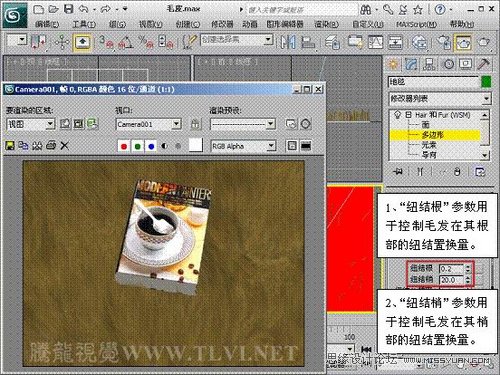Viewport: 500px width, 375px height.
Task: Open the 编辑(E) menu
Action: pos(47,24)
